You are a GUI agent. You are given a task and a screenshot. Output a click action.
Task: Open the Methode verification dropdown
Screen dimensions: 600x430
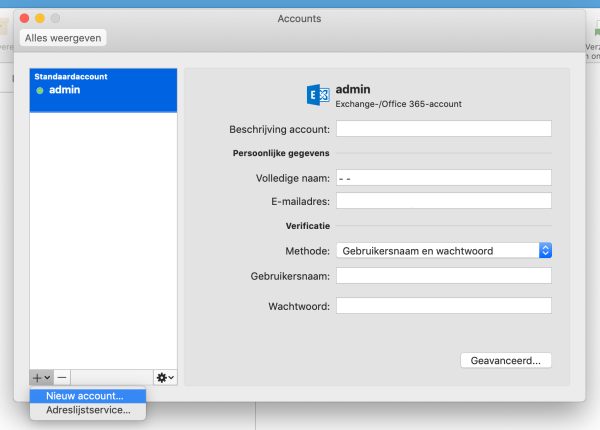(444, 251)
